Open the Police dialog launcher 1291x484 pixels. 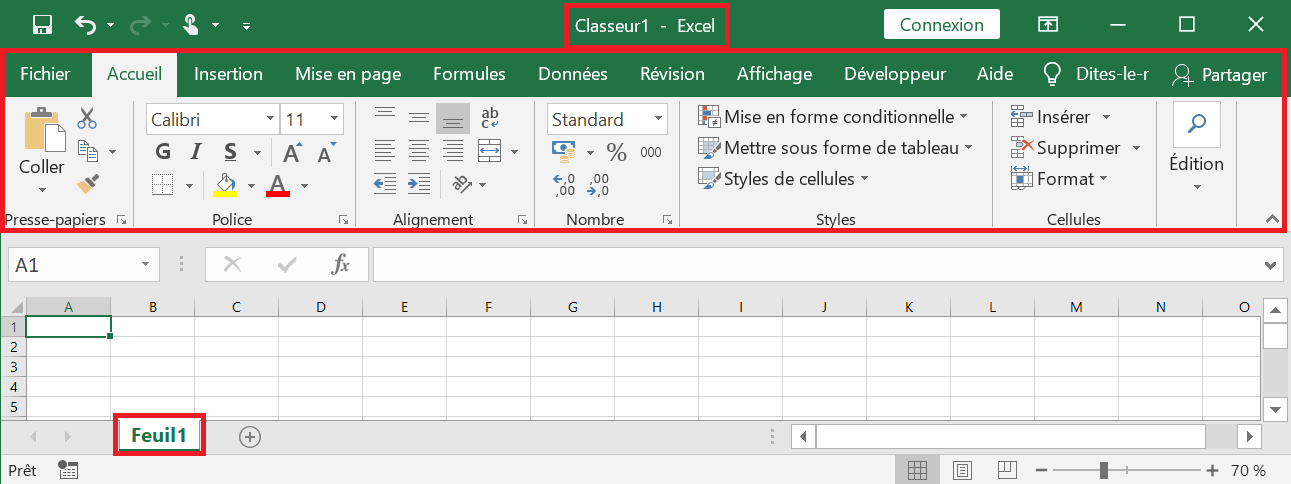tap(343, 219)
